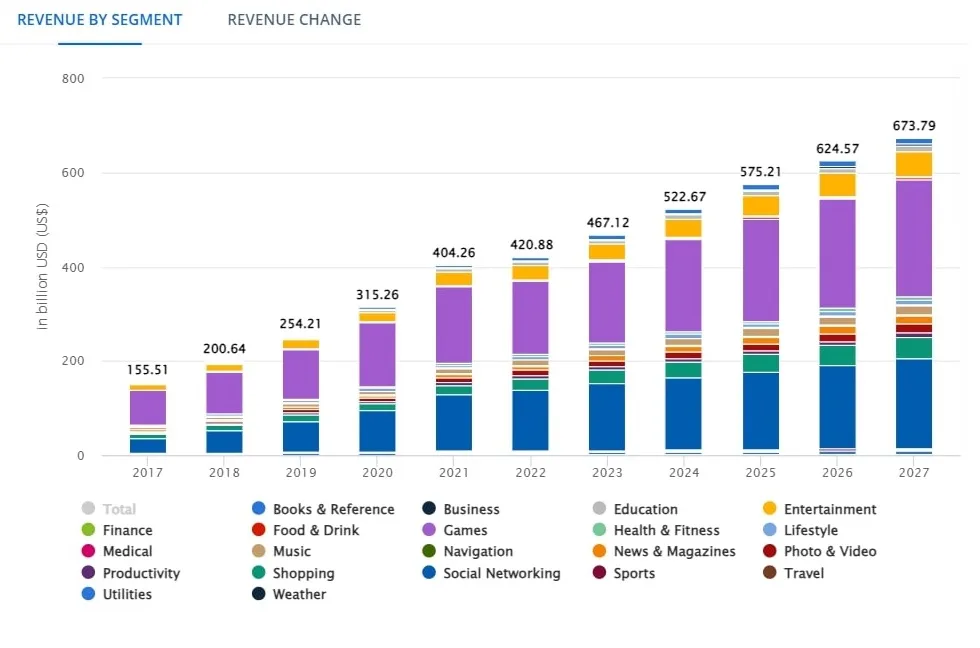This screenshot has height=648, width=980.
Task: Click the Shopping legend label
Action: tap(303, 573)
